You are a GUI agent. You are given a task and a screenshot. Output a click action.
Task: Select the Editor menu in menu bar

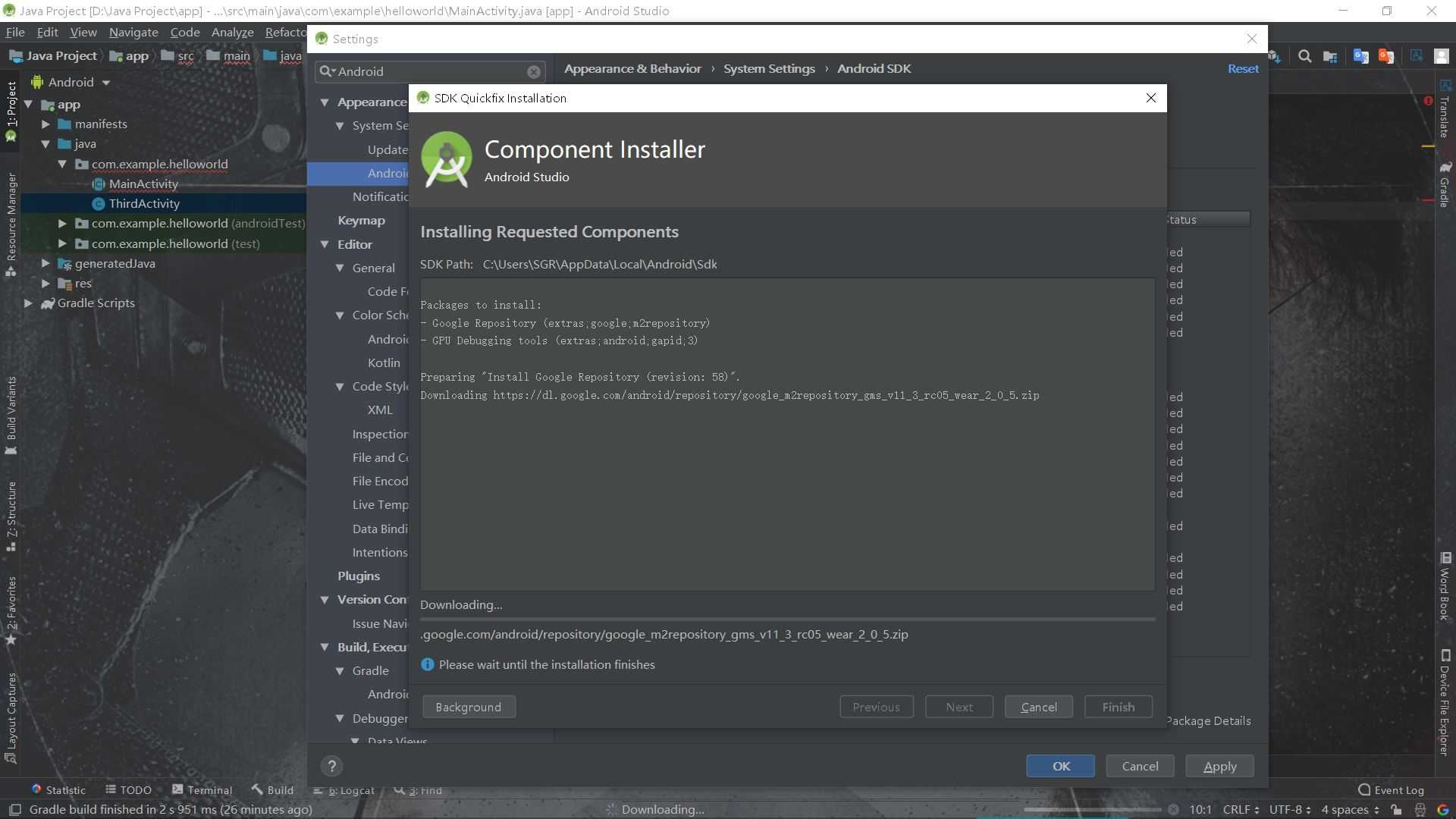355,244
